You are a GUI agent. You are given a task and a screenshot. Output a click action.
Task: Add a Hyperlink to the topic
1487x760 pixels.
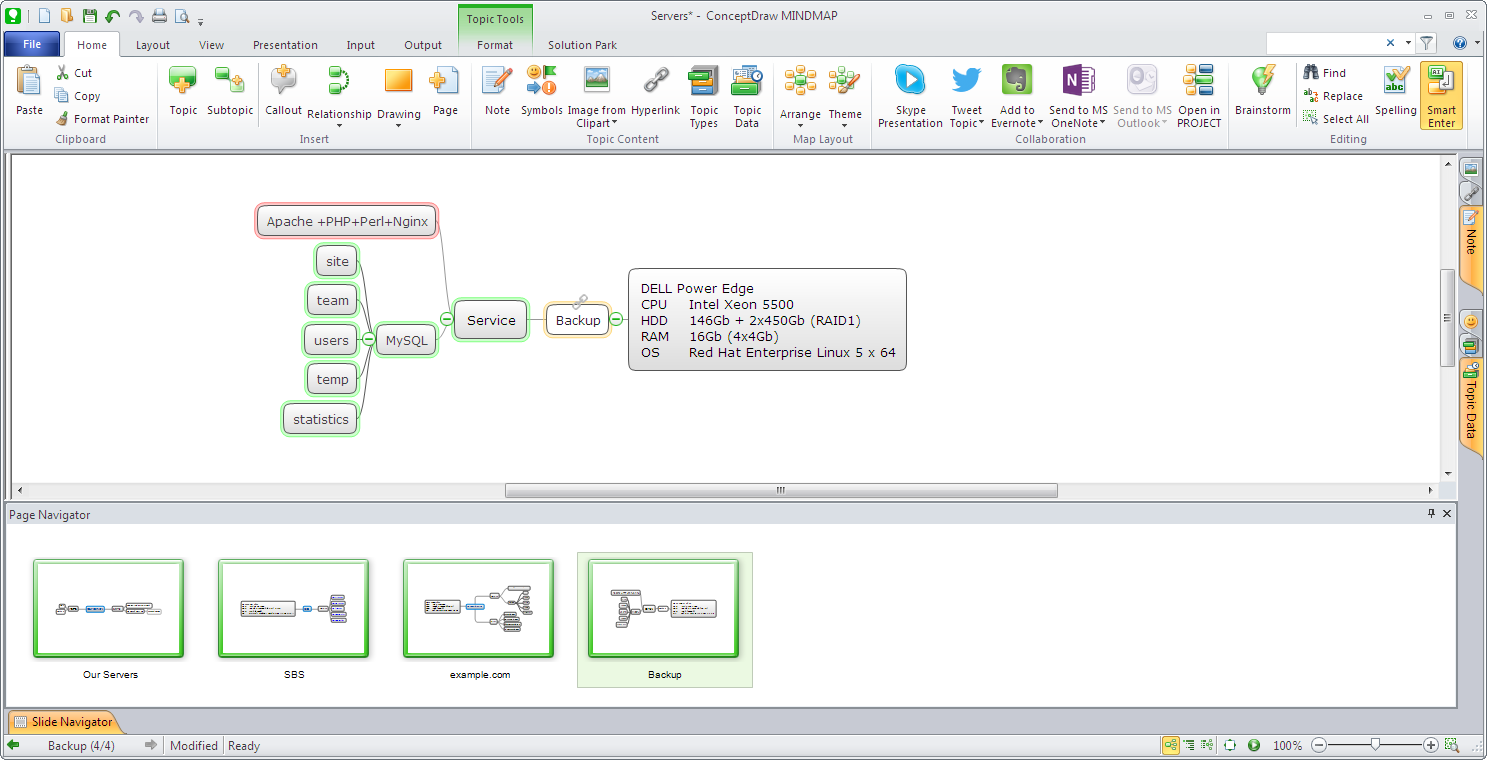click(x=655, y=92)
